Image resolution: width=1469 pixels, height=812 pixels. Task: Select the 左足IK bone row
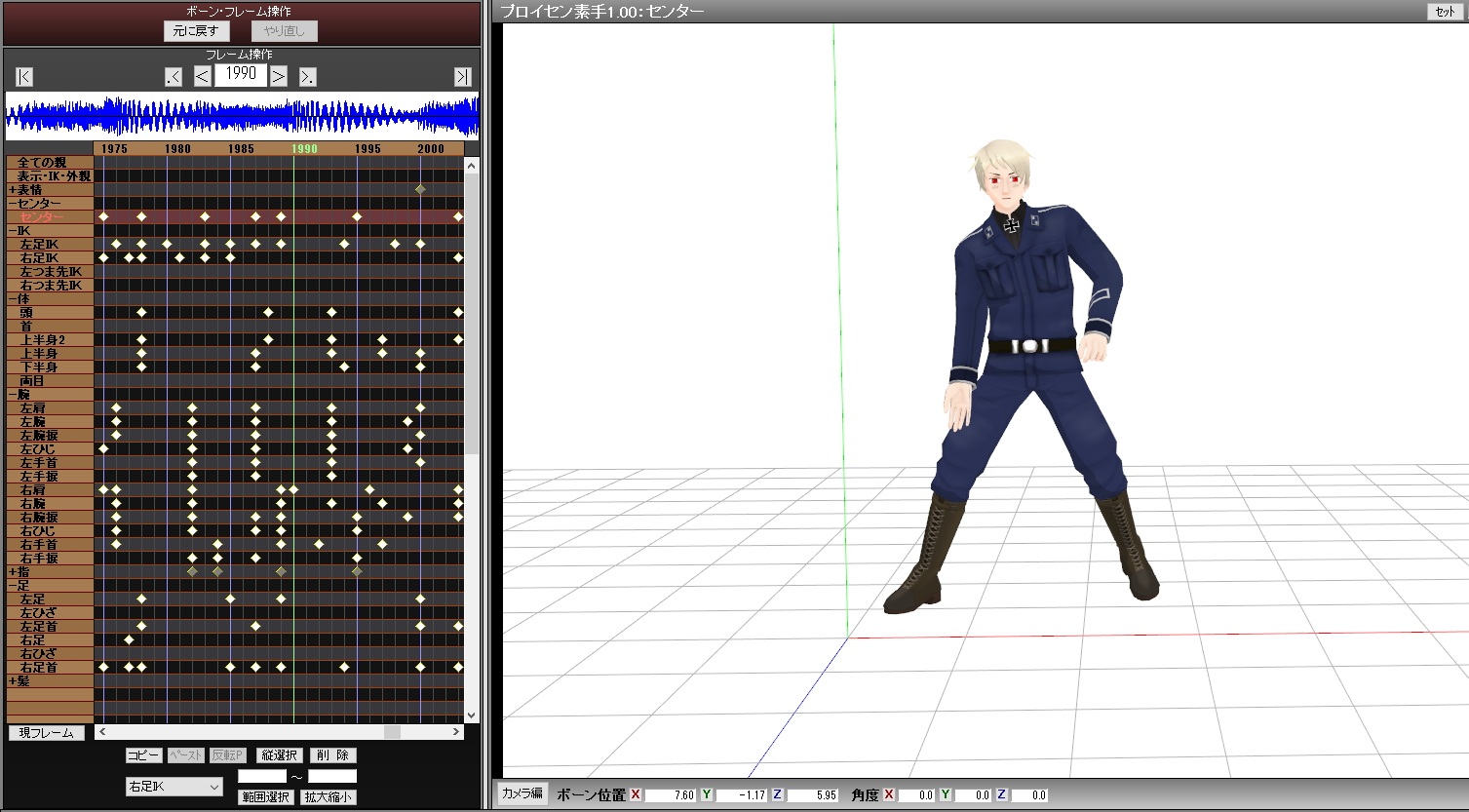50,244
